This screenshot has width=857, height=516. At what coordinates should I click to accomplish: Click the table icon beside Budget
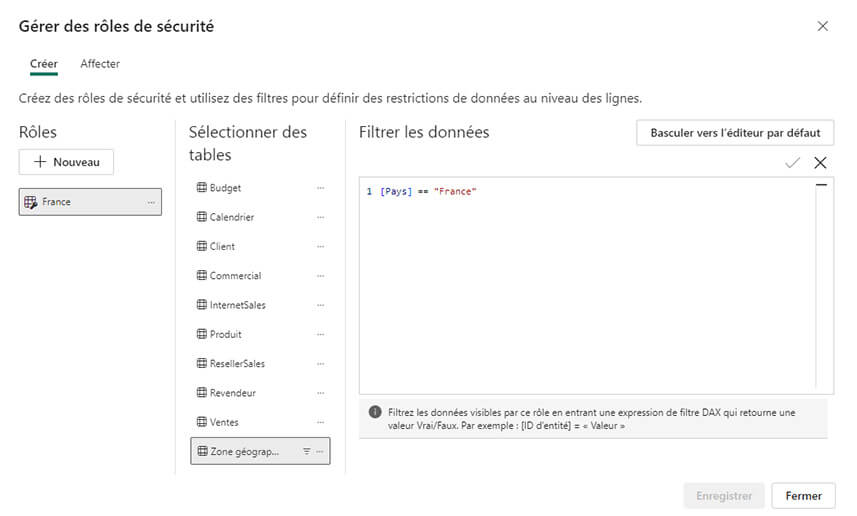click(202, 187)
